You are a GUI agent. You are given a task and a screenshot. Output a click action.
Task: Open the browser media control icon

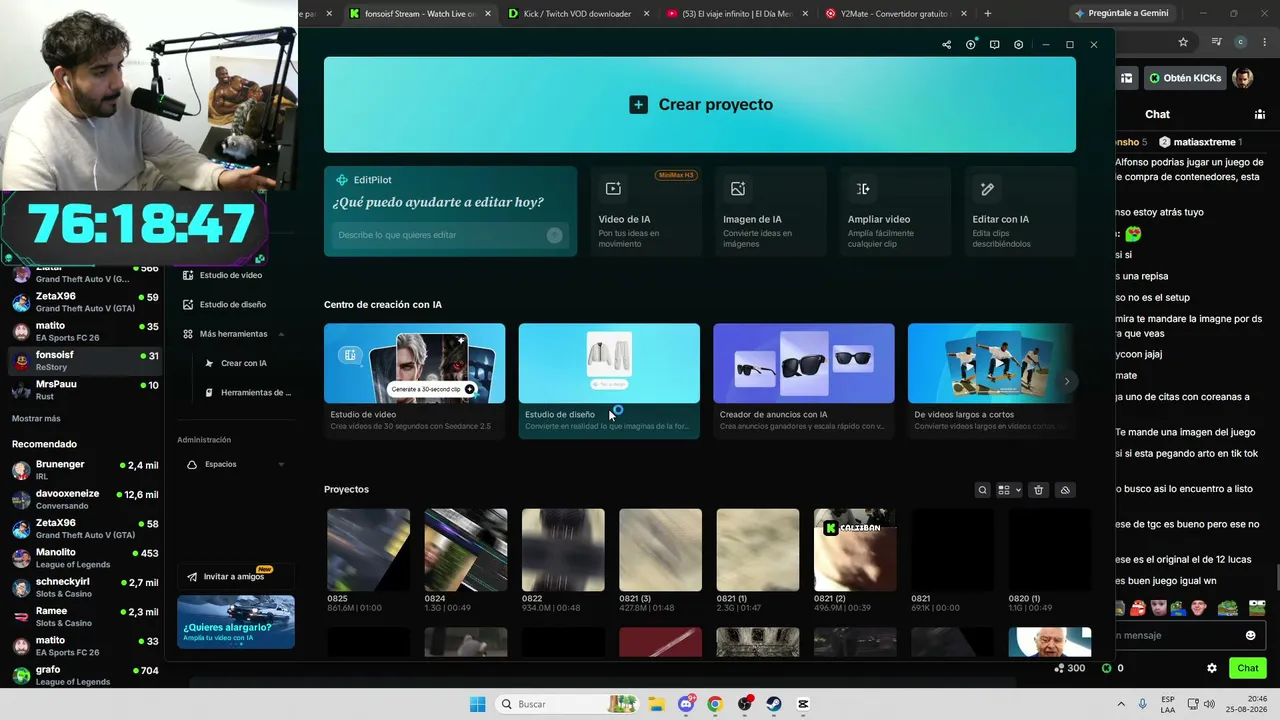(1217, 42)
